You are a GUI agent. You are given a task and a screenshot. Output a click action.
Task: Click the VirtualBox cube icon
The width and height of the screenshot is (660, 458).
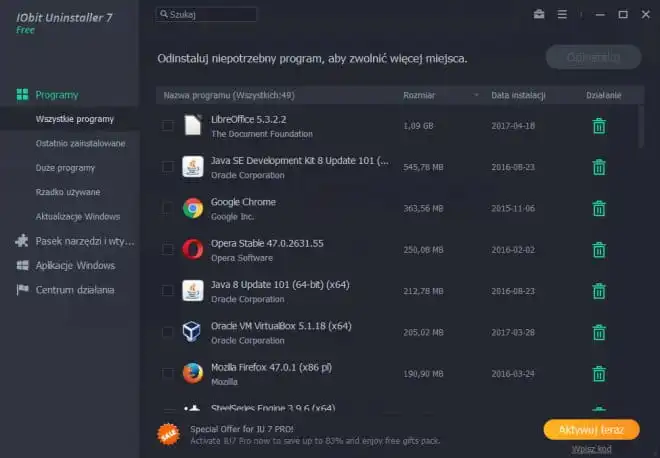click(x=192, y=332)
